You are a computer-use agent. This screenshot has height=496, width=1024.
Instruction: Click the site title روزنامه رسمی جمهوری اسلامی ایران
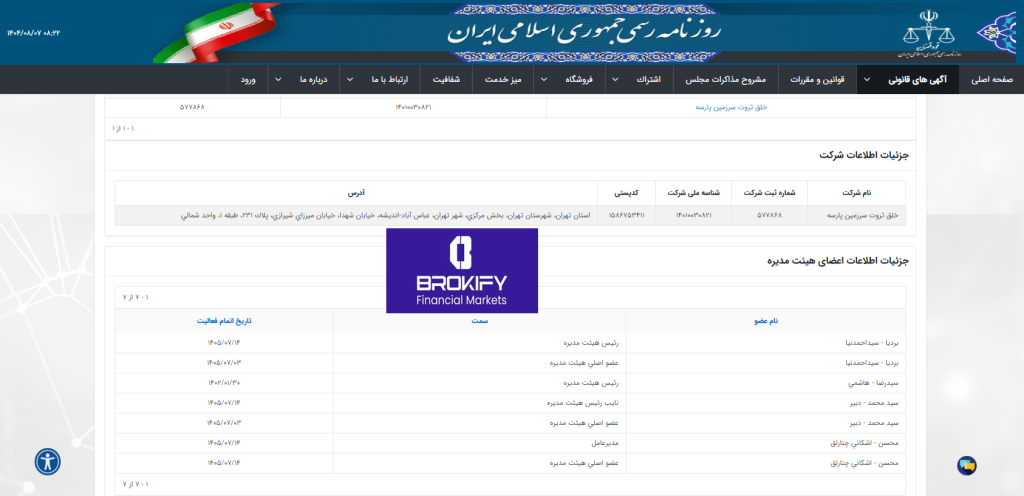pos(583,33)
